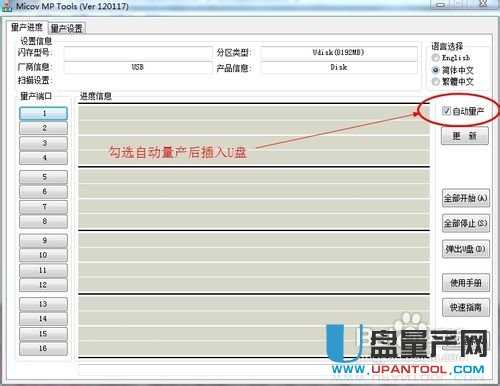Select production port 2
This screenshot has height=386, width=500.
pos(44,128)
